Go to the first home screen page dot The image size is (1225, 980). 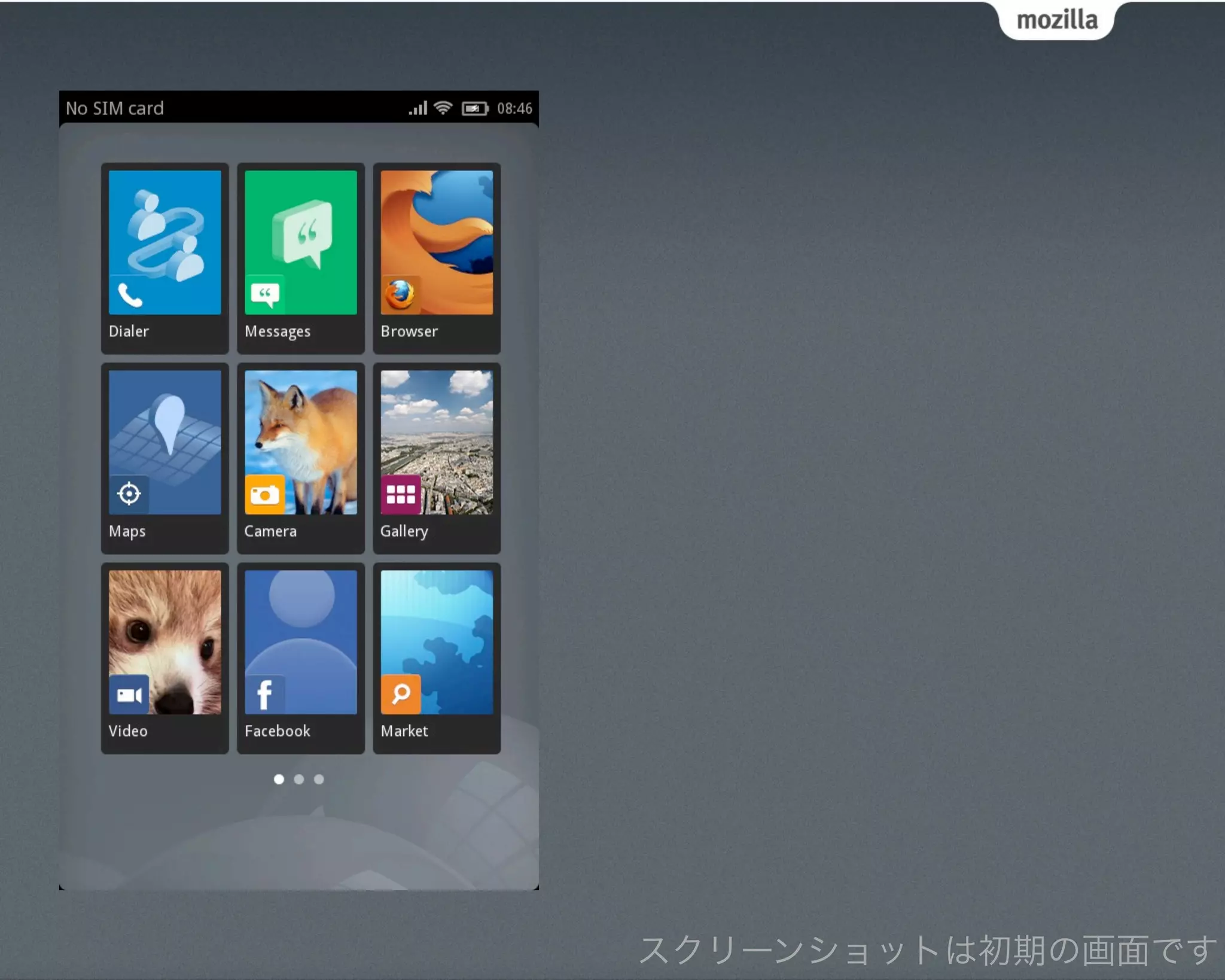pos(279,779)
